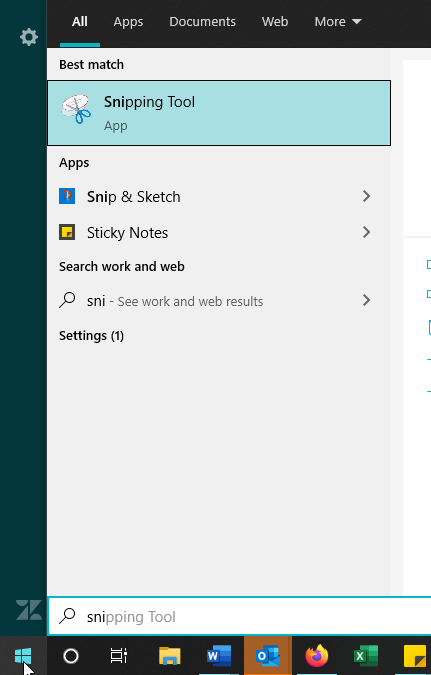Image resolution: width=431 pixels, height=675 pixels.
Task: Click the Windows Start button
Action: tap(23, 656)
